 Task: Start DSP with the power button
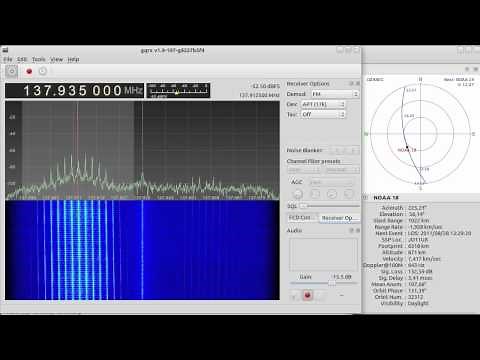(x=12, y=71)
